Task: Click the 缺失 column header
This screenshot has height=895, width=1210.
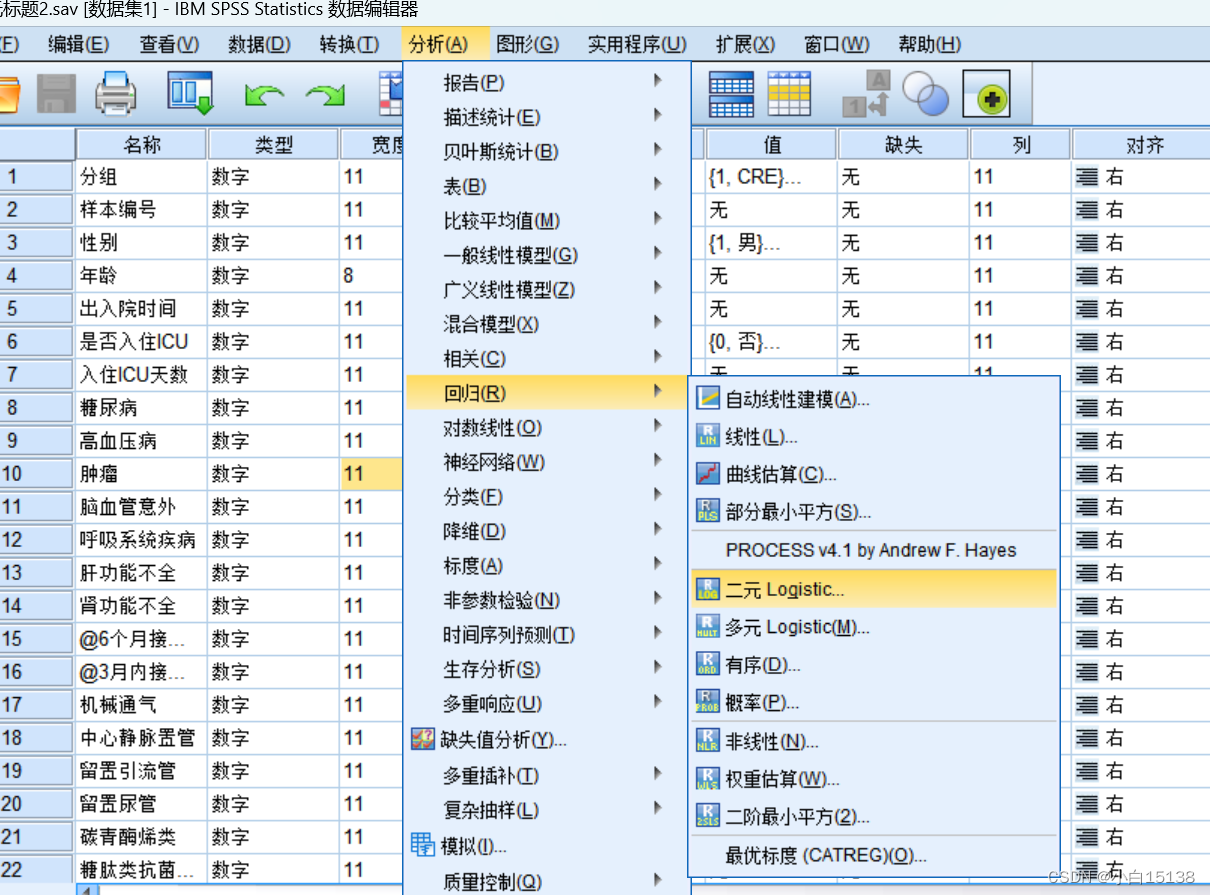Action: tap(903, 145)
